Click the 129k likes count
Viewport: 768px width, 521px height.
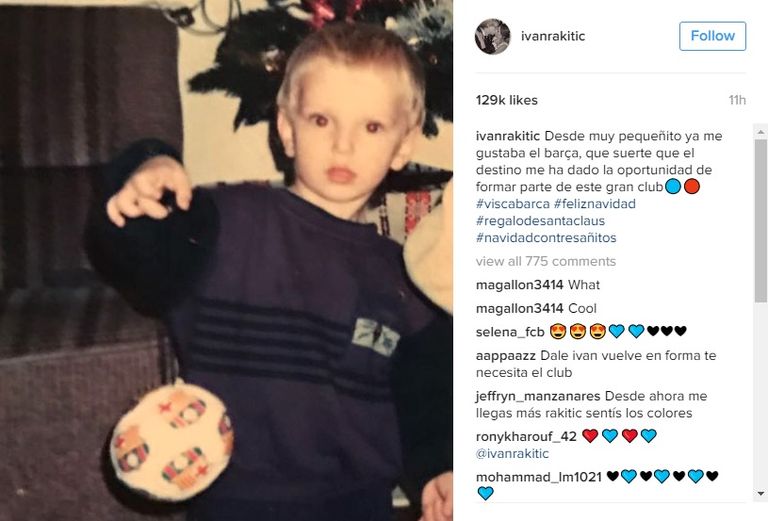click(506, 100)
